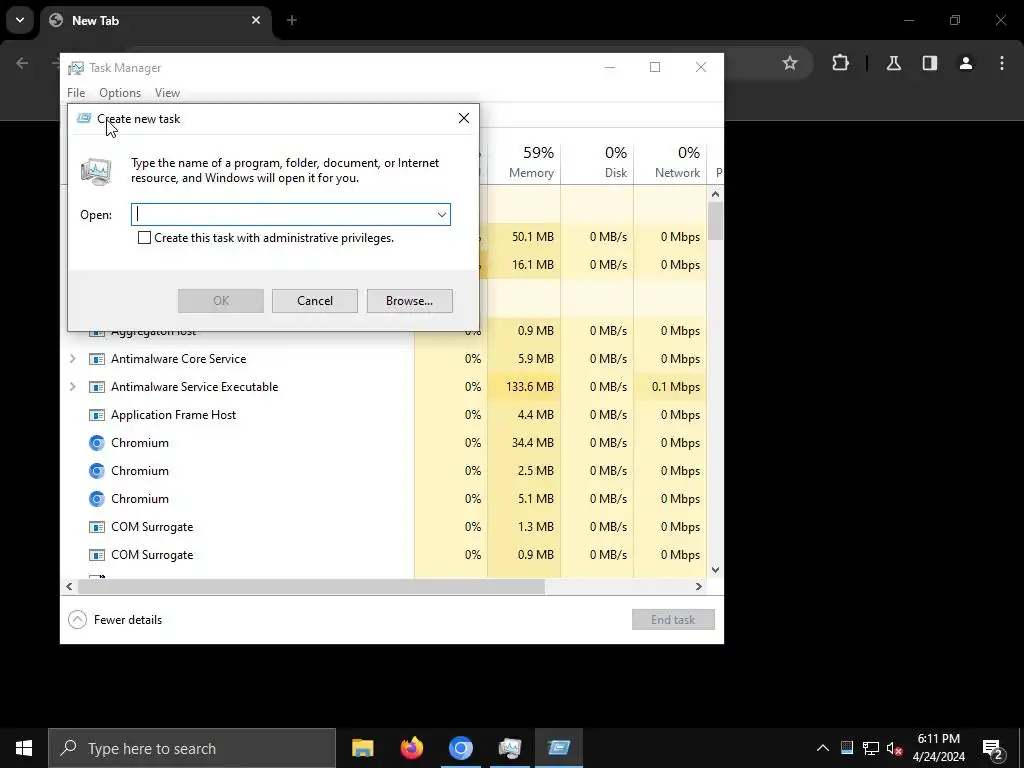Screen dimensions: 1024x768
Task: Open the dropdown arrow in Open field
Action: pos(441,215)
